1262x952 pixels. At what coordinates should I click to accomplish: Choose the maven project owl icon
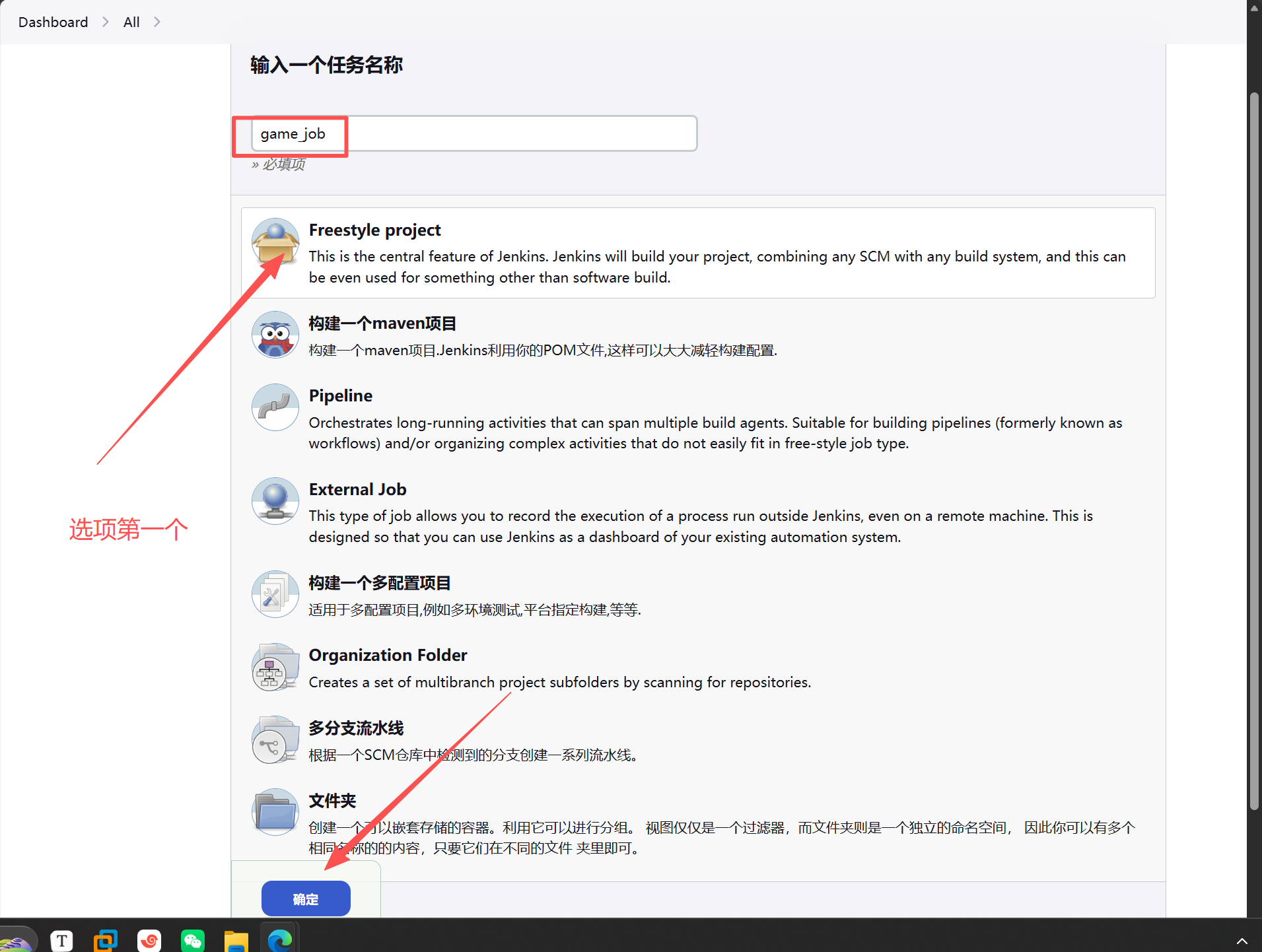click(275, 335)
